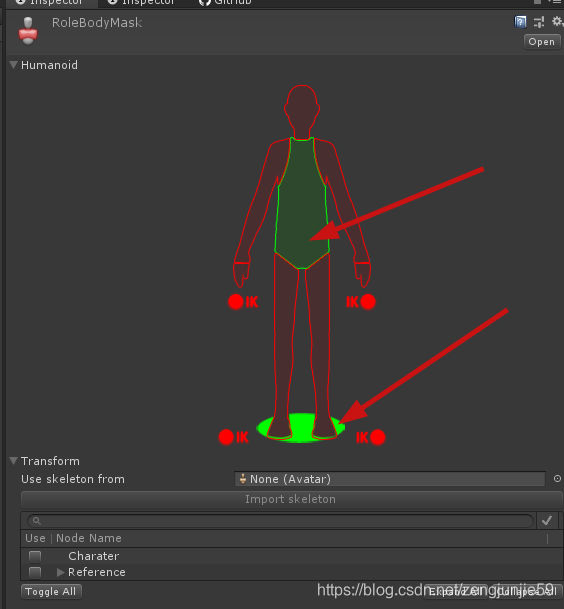The width and height of the screenshot is (564, 609).
Task: Click the checkmark button beside search
Action: [x=547, y=520]
